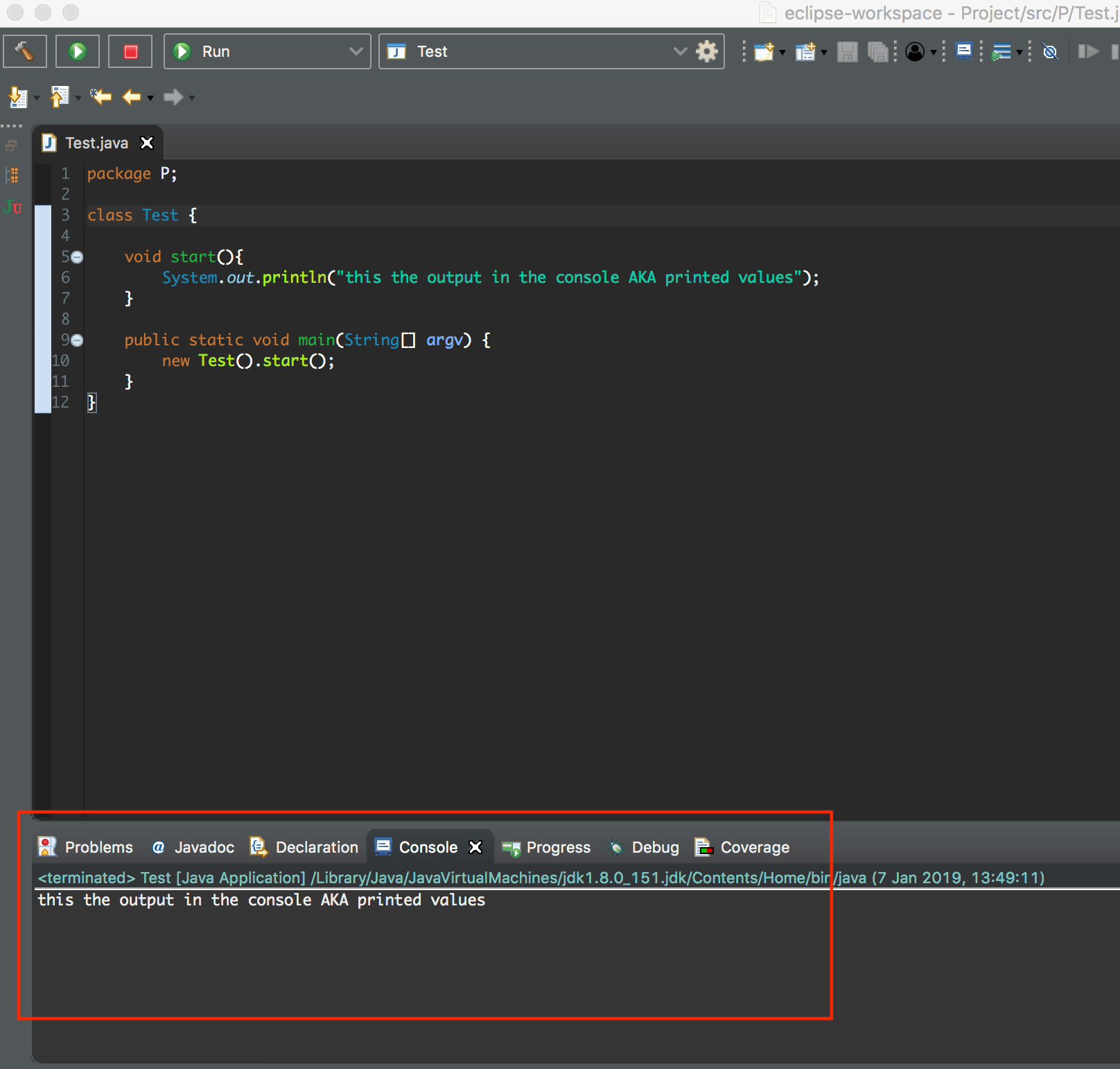Click the console output text line
The image size is (1120, 1069).
coord(262,900)
